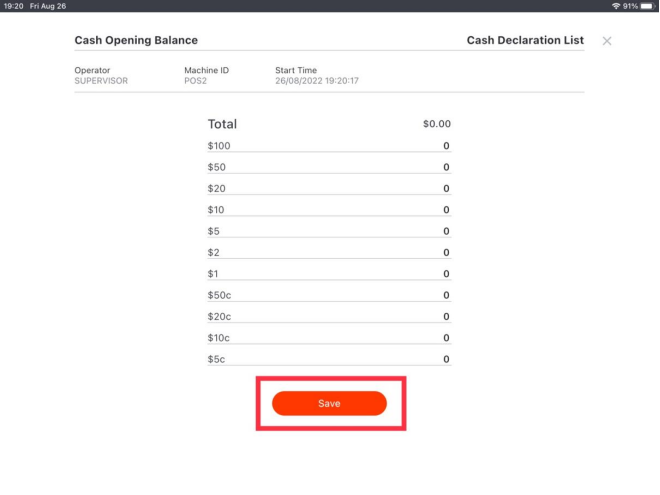Select the Total label
The image size is (660, 495).
222,124
